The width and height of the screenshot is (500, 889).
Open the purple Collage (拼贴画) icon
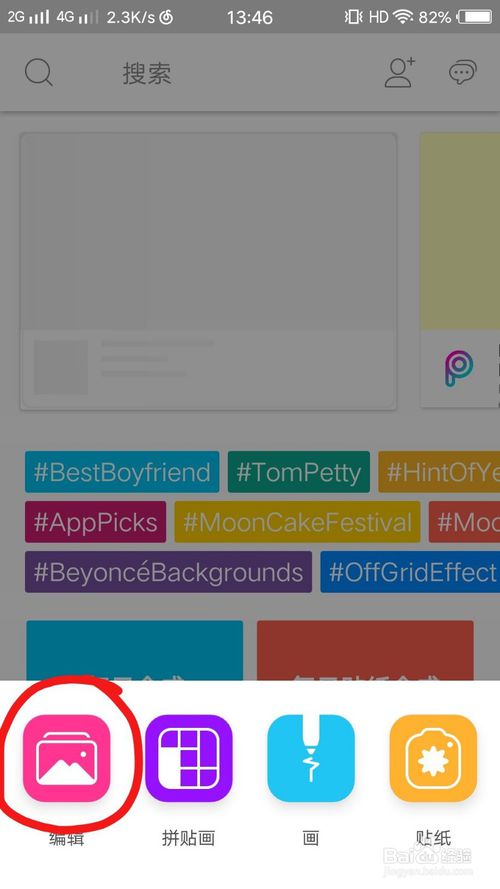pos(189,758)
